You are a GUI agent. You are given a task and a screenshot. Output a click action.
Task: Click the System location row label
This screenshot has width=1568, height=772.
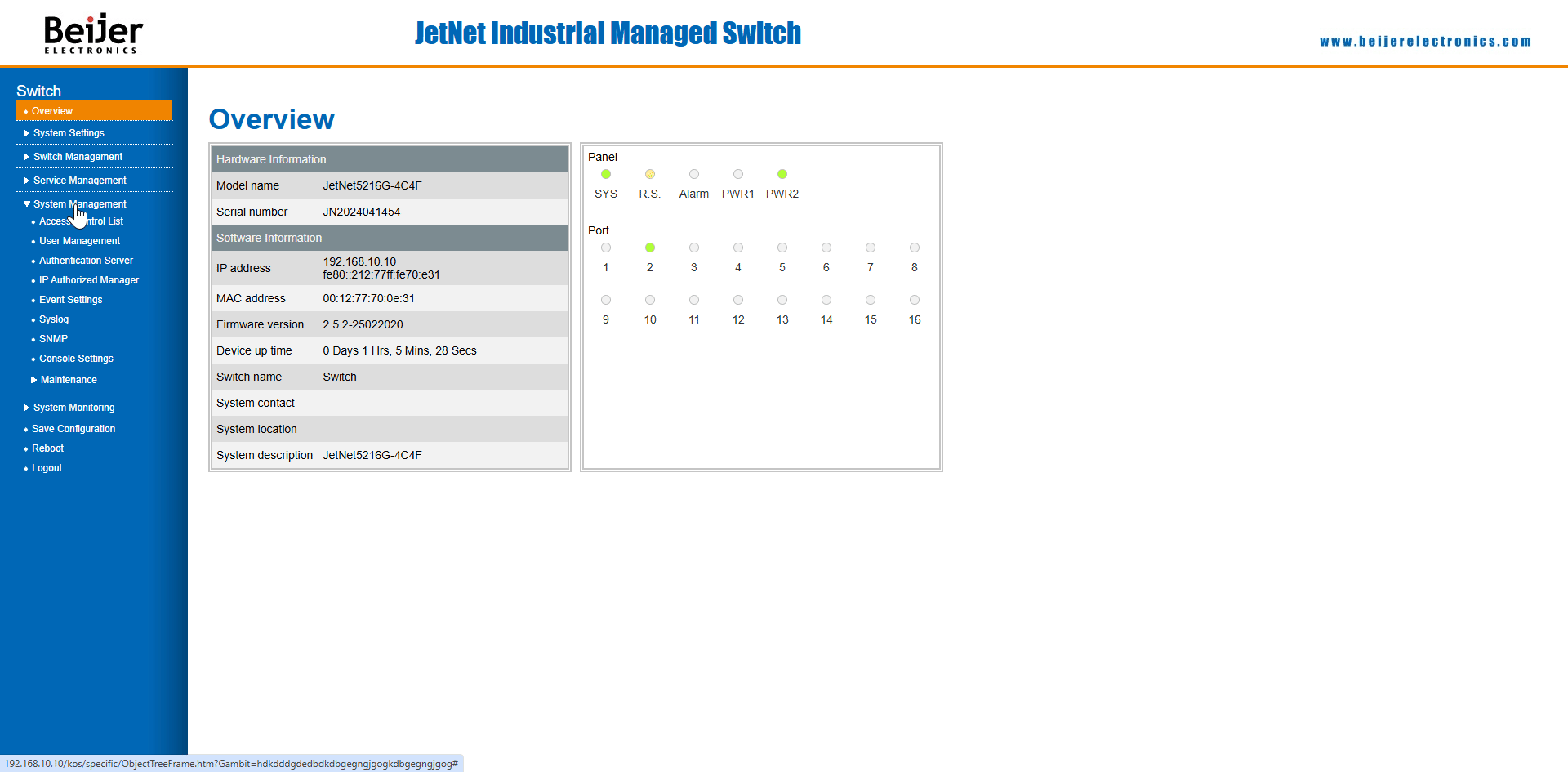256,429
